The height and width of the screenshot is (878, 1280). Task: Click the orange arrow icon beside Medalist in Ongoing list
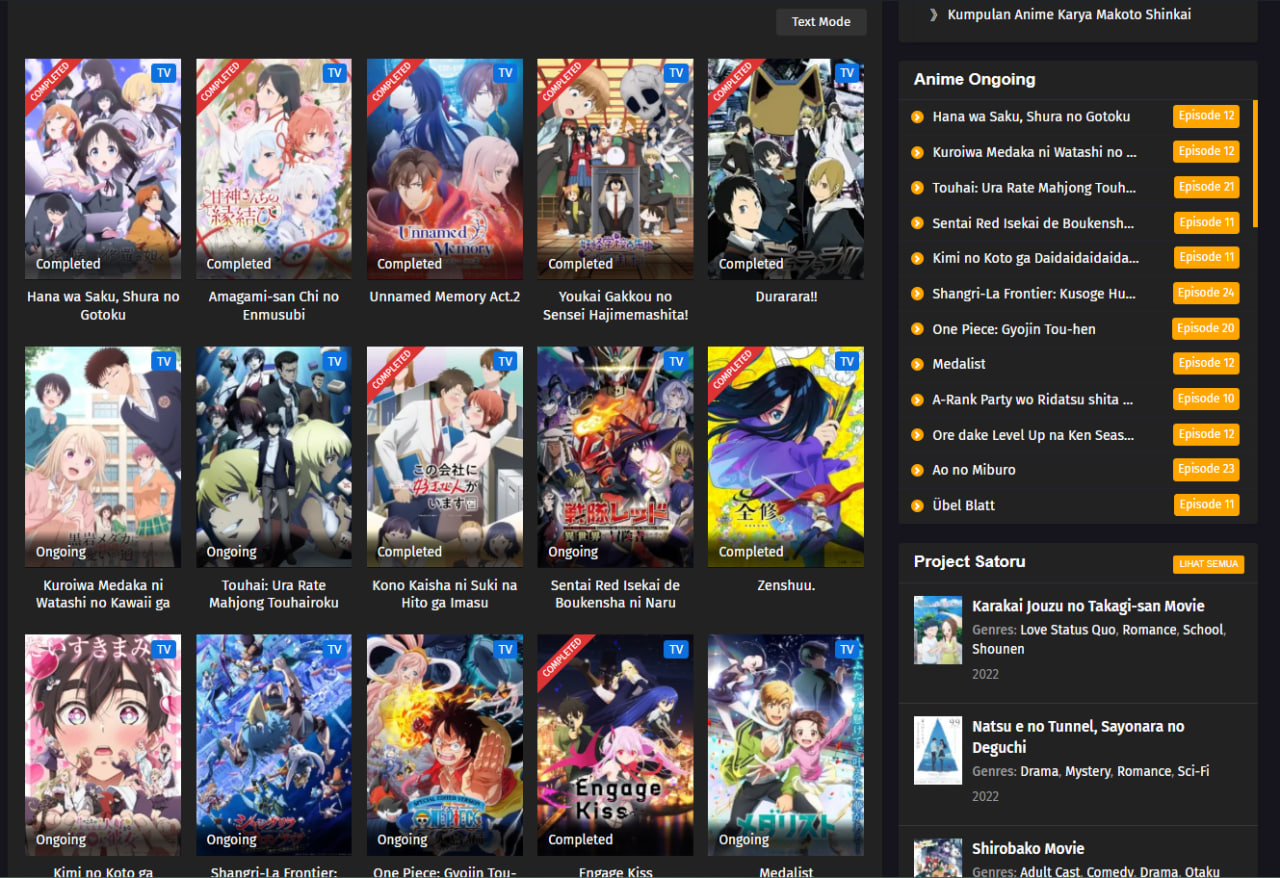pos(917,364)
